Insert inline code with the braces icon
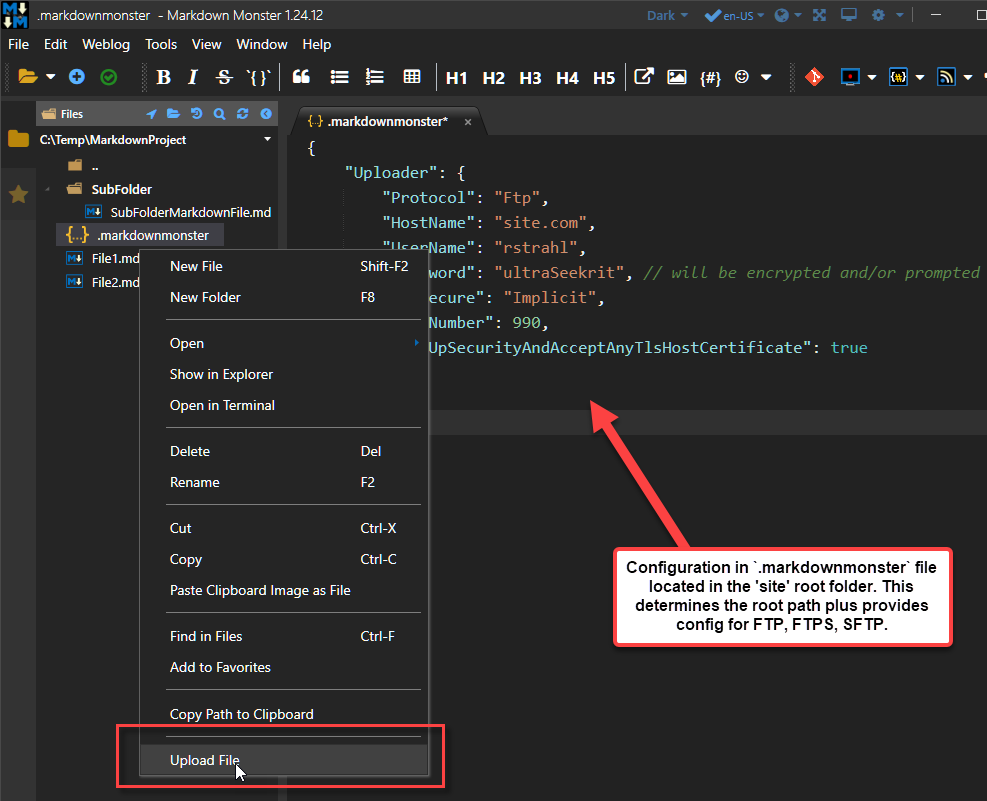This screenshot has width=987, height=801. tap(258, 77)
